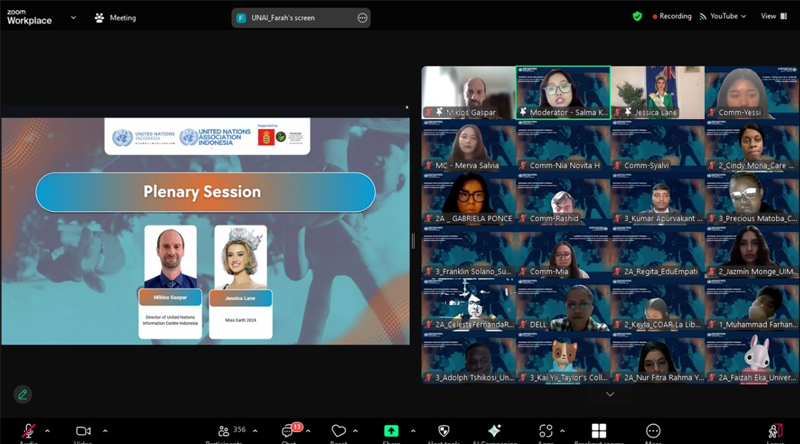Click muted mic icon on Comm-Rashid tile

(x=523, y=218)
